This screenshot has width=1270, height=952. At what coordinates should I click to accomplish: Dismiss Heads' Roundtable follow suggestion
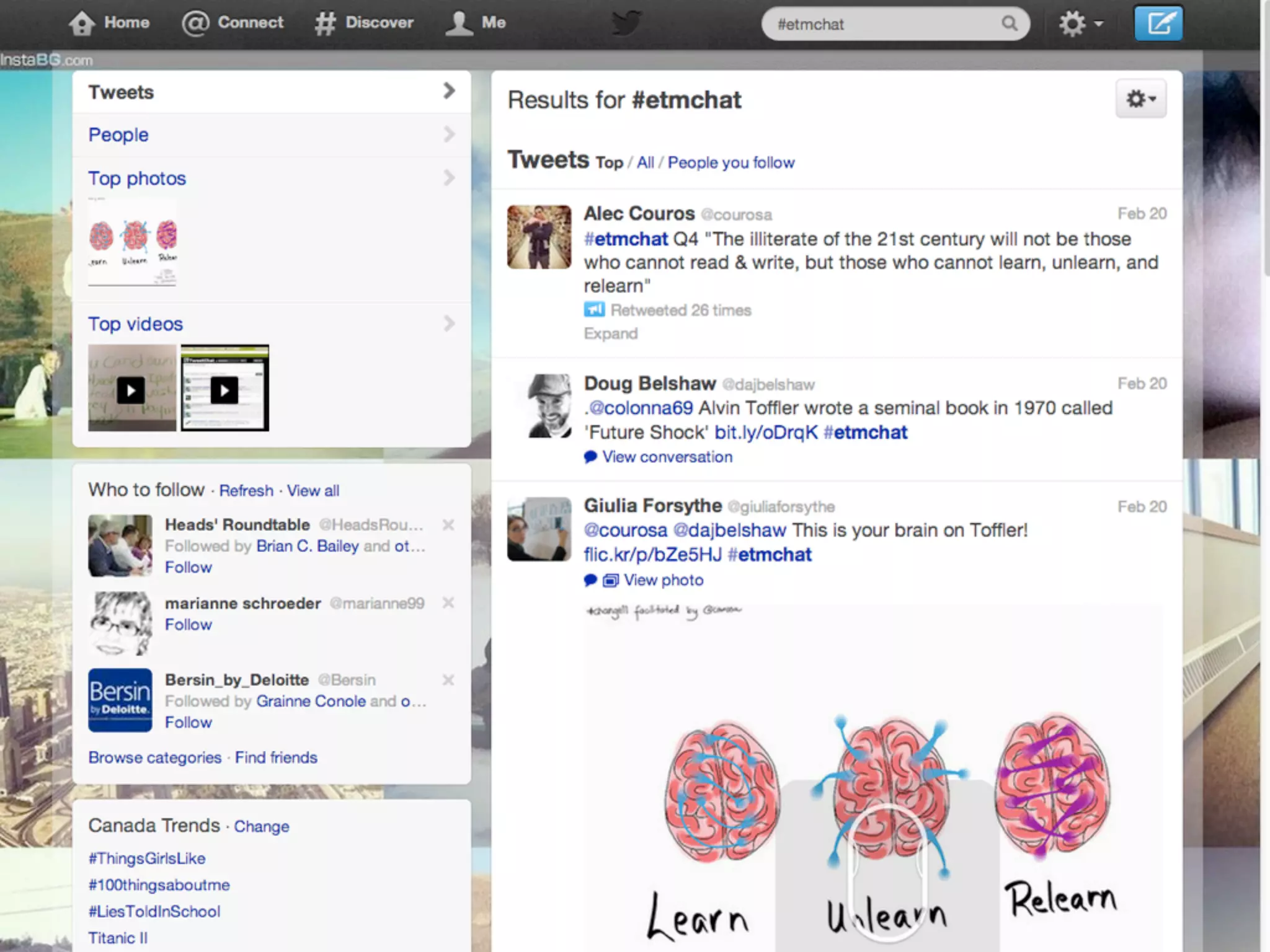pos(448,525)
